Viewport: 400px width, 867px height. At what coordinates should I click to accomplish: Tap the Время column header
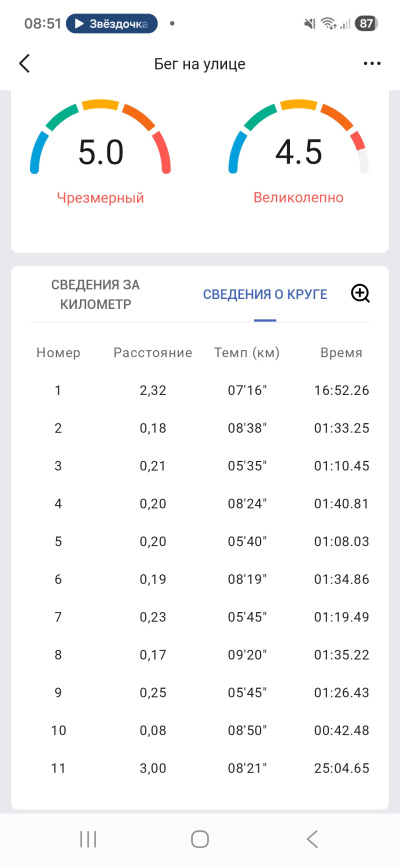tap(341, 353)
